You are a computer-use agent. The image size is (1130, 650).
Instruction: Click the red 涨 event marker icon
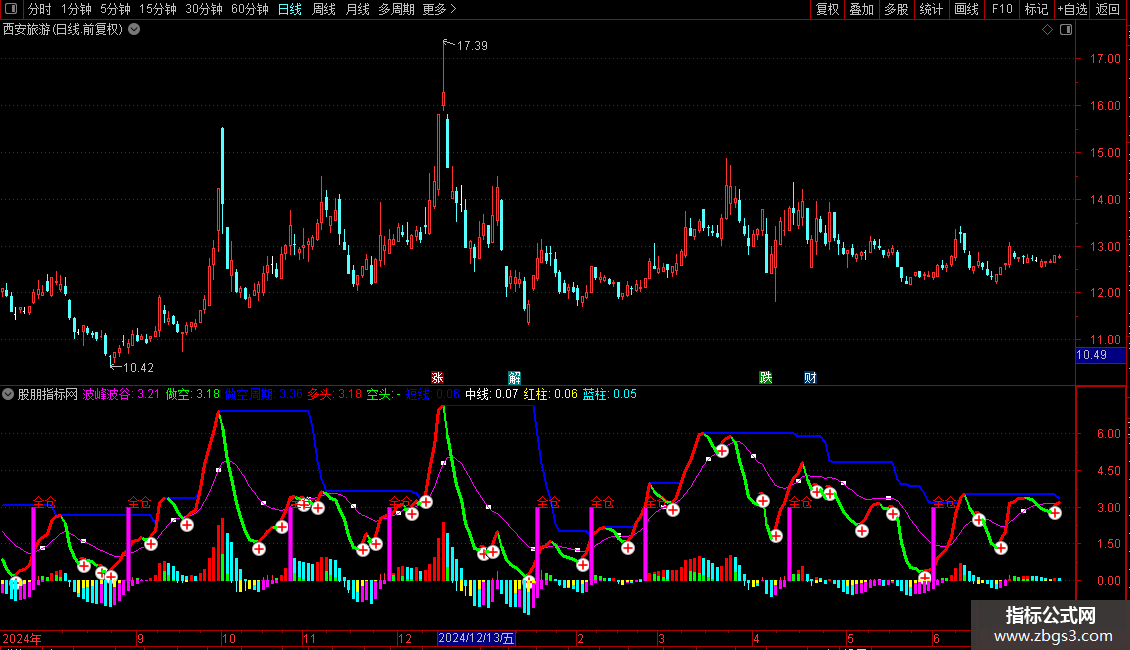437,378
